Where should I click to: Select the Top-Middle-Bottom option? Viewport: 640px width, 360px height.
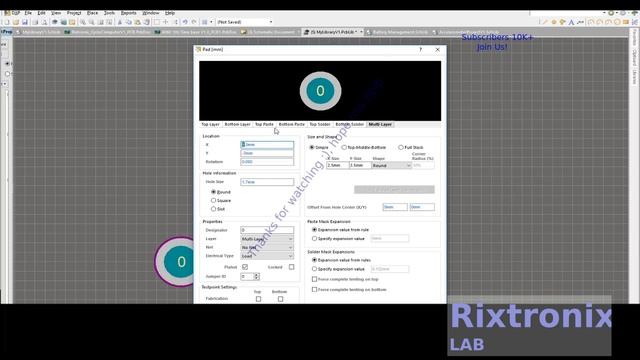[344, 147]
